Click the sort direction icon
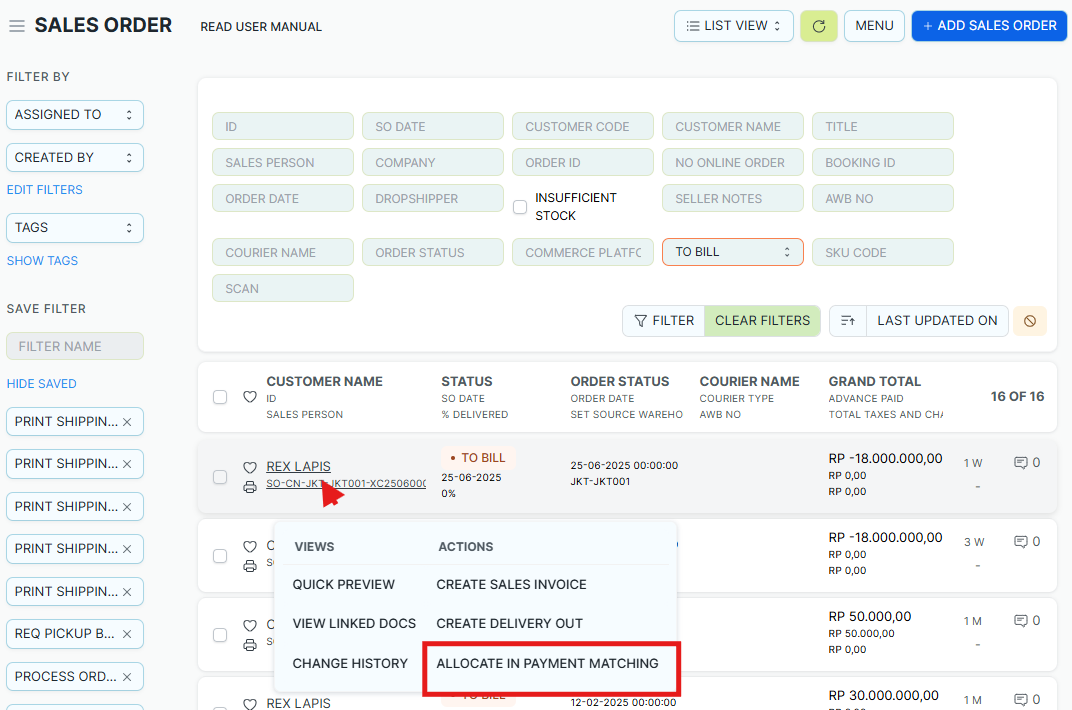The width and height of the screenshot is (1072, 710). pos(848,320)
